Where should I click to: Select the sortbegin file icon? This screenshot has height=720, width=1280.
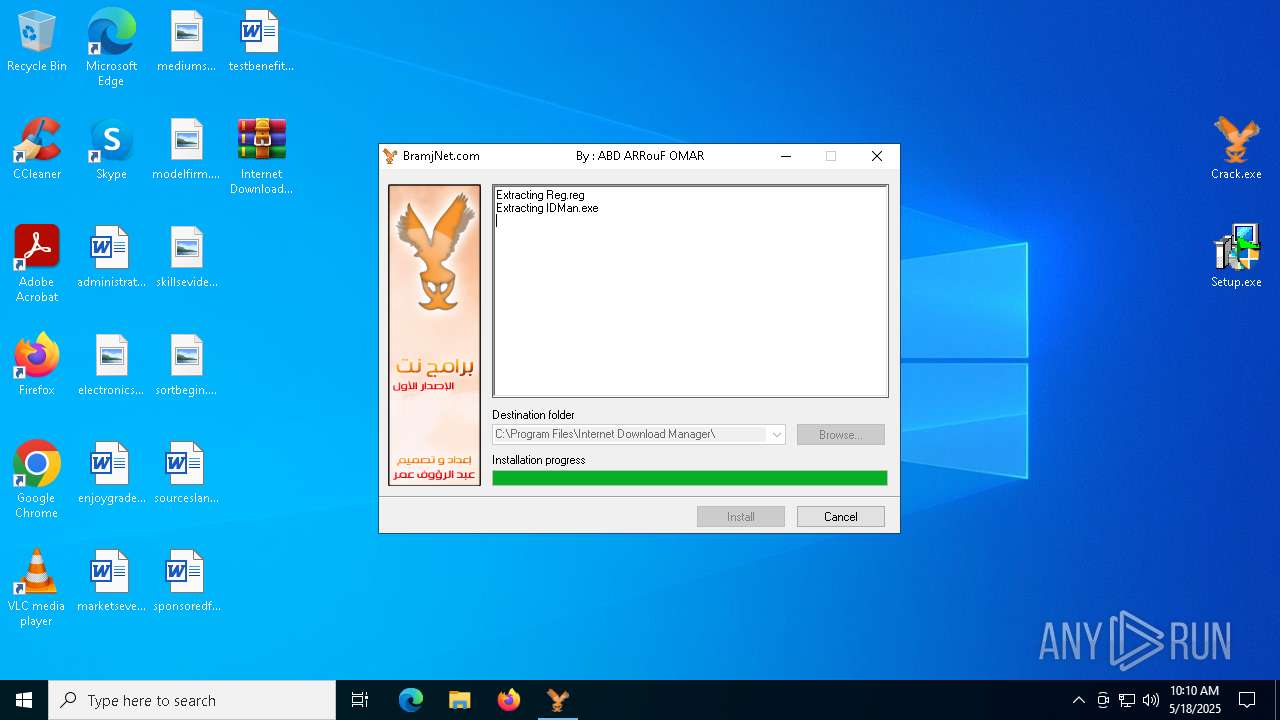coord(186,366)
